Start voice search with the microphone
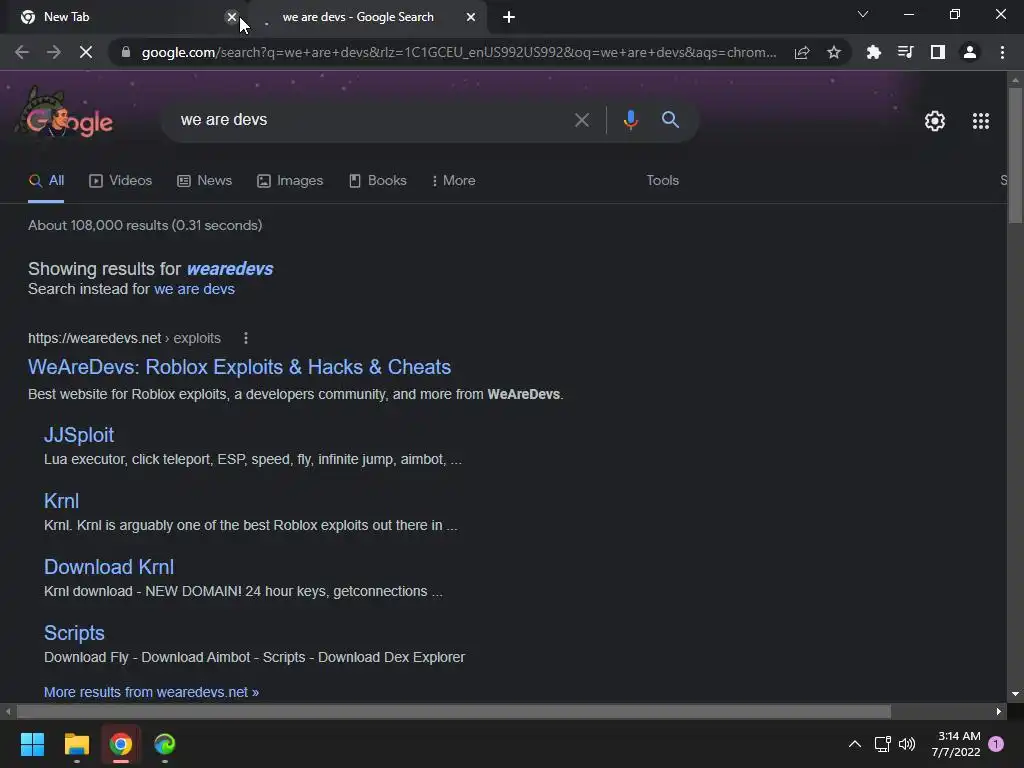This screenshot has height=768, width=1024. [630, 120]
